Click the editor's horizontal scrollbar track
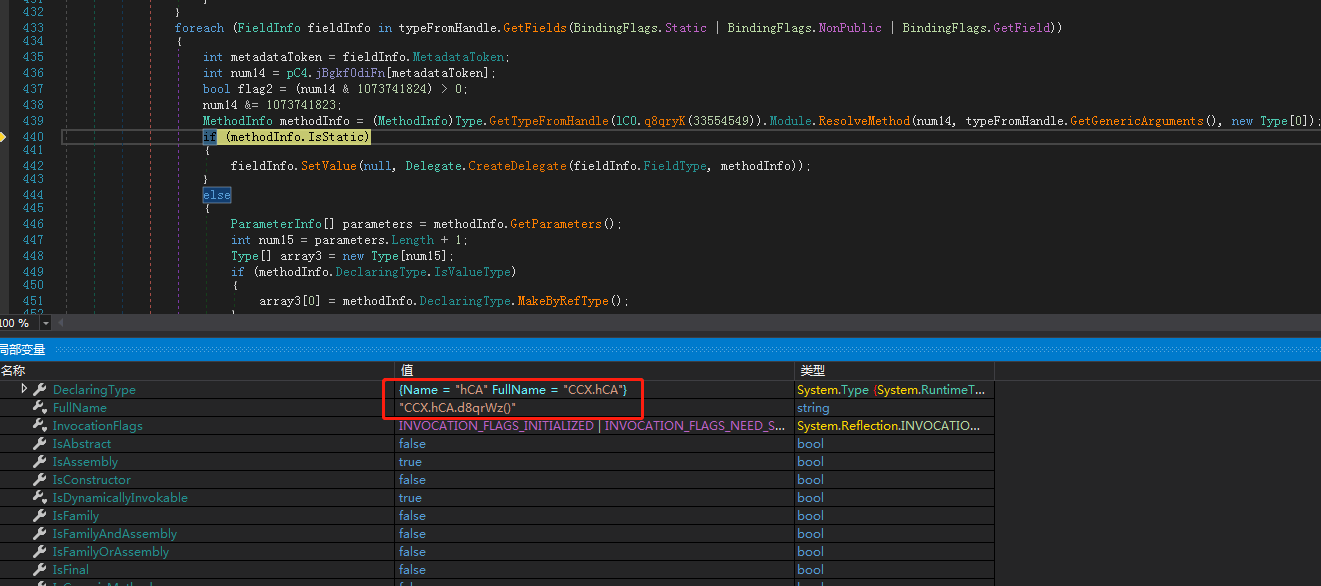 coord(690,323)
